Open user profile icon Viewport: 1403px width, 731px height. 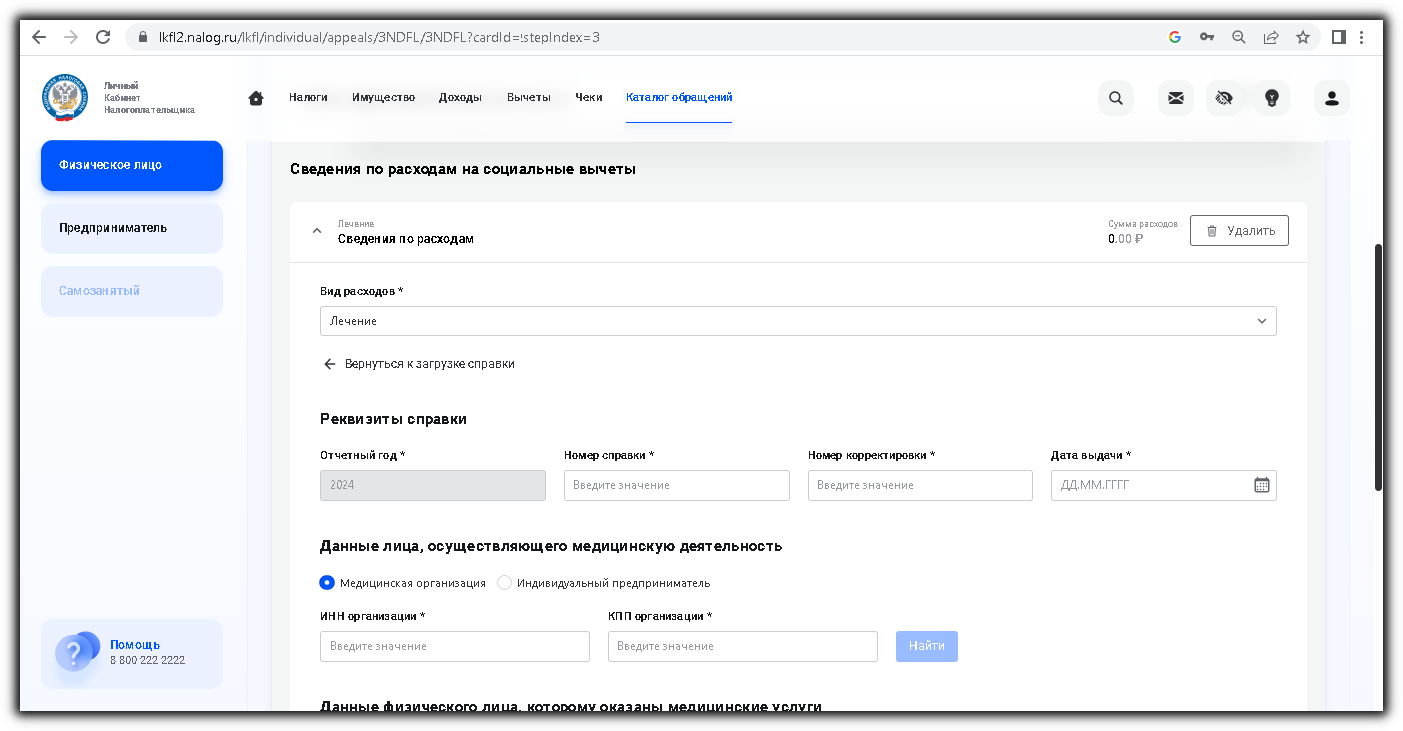(x=1332, y=98)
